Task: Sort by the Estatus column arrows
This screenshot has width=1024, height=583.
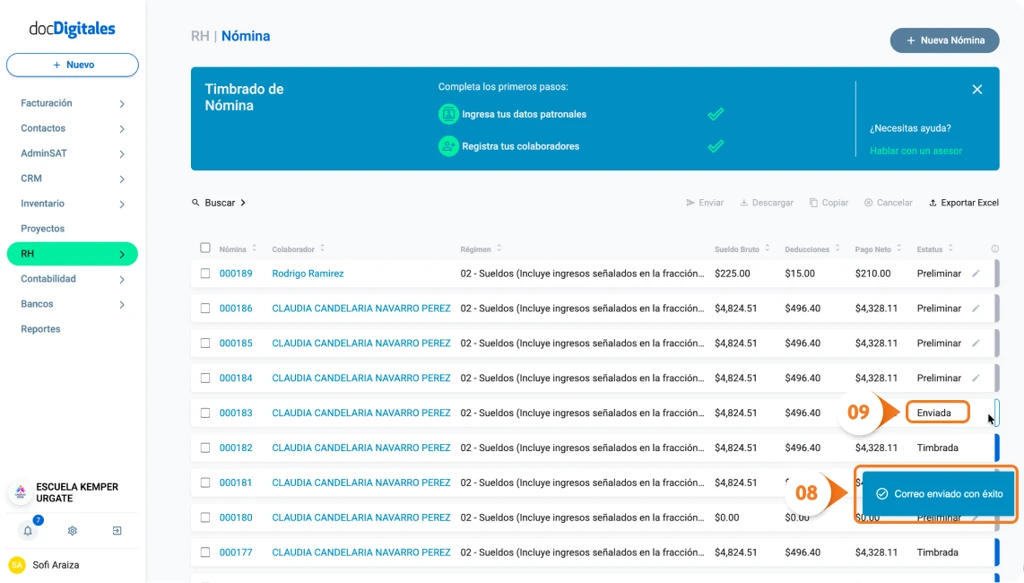Action: 951,249
